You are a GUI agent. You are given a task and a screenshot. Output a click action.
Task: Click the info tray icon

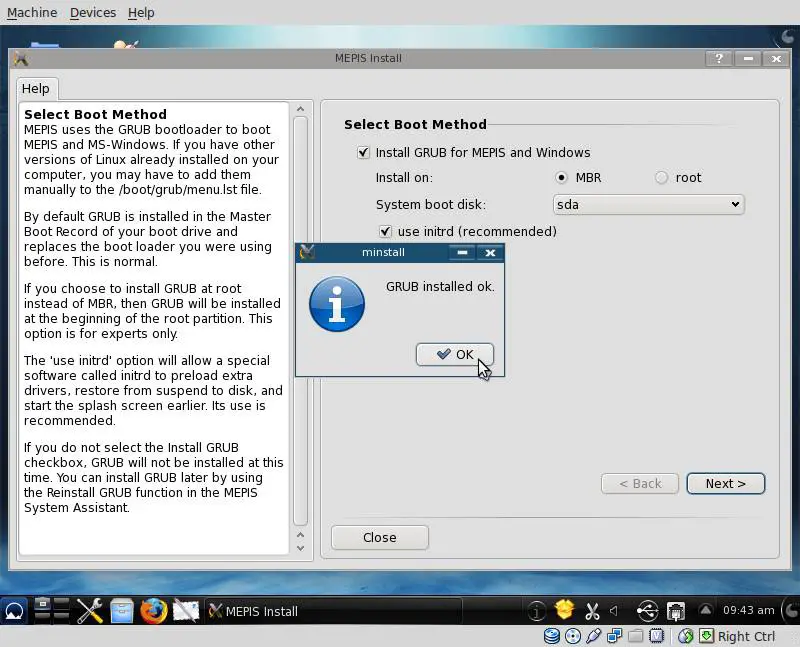click(x=536, y=610)
